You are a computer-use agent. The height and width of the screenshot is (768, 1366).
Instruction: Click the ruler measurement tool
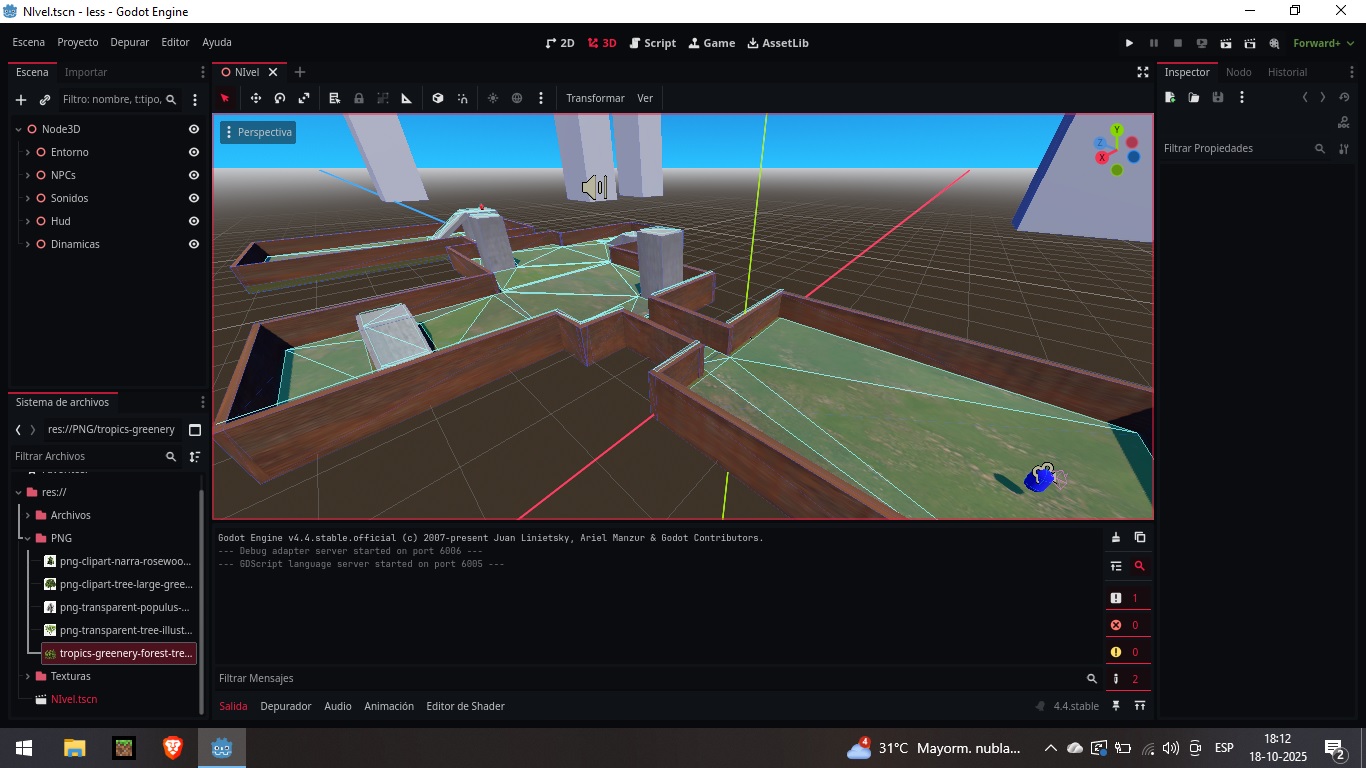tap(407, 98)
